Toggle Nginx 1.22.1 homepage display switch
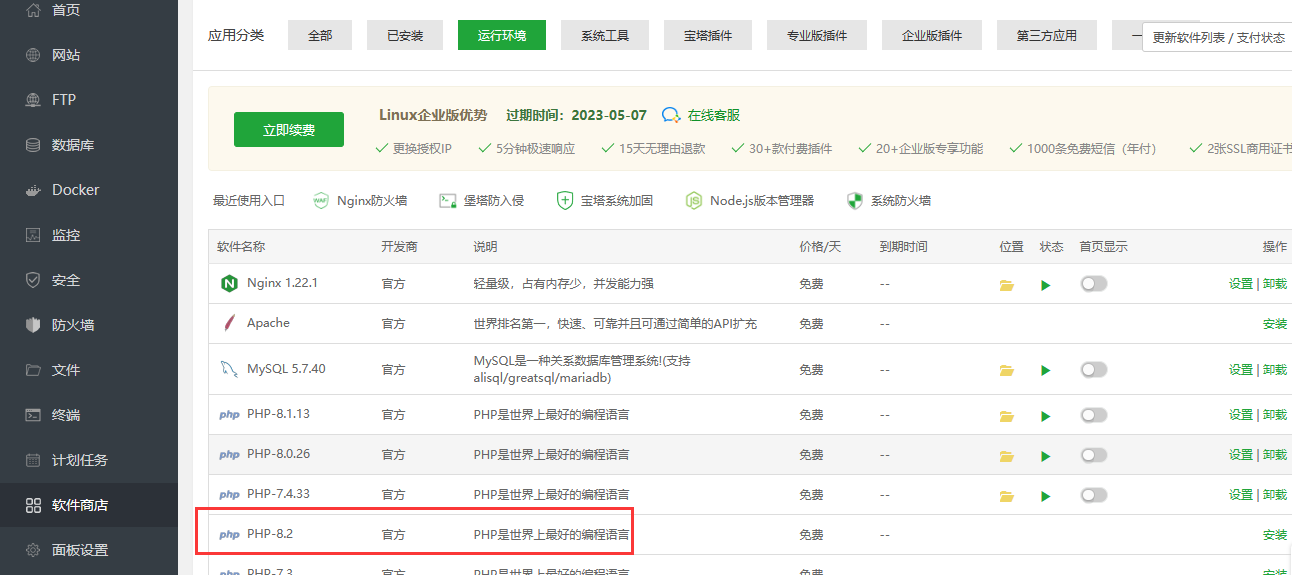The height and width of the screenshot is (575, 1292). pos(1094,284)
